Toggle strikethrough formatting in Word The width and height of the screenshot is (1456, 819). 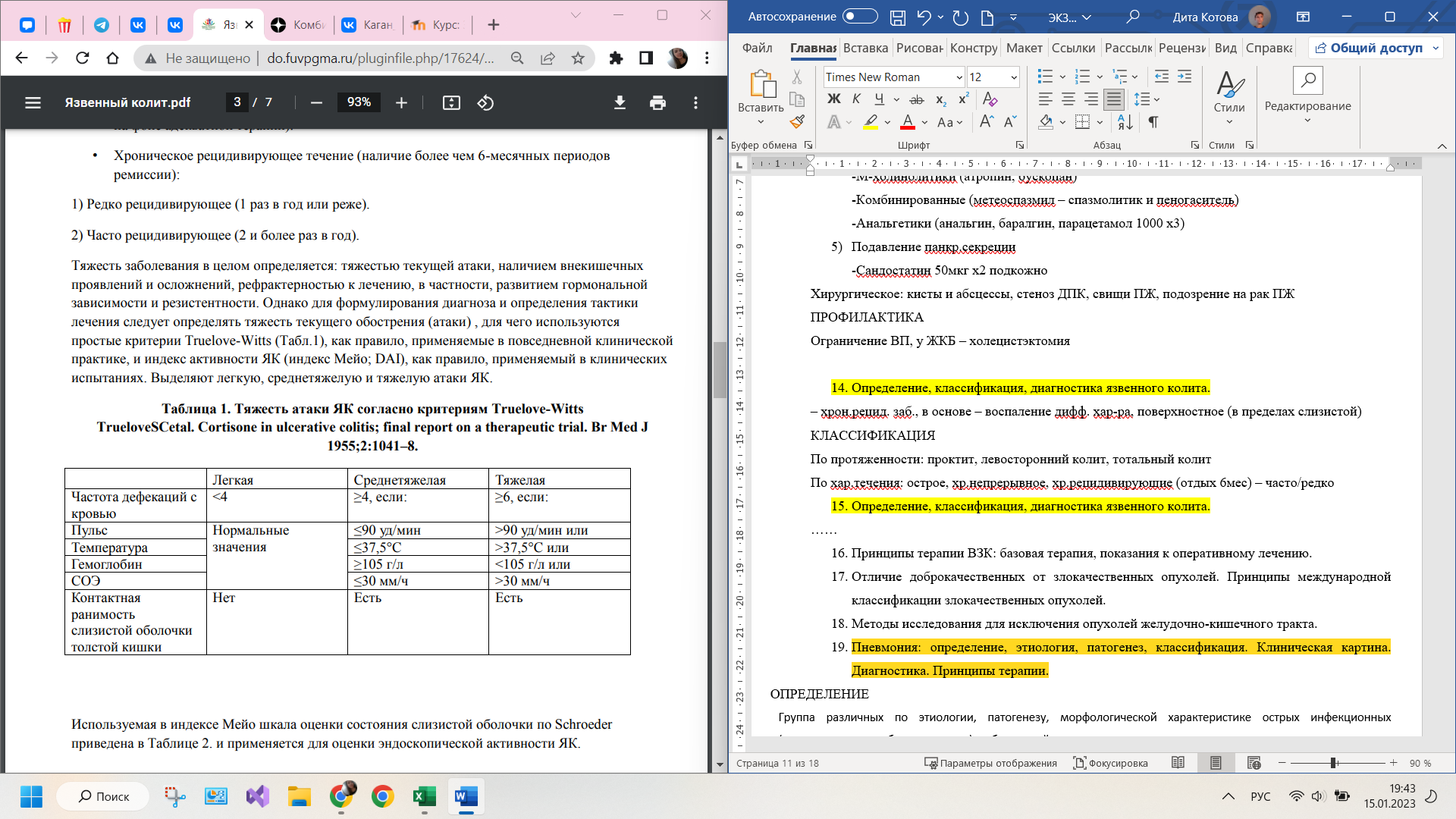click(917, 99)
